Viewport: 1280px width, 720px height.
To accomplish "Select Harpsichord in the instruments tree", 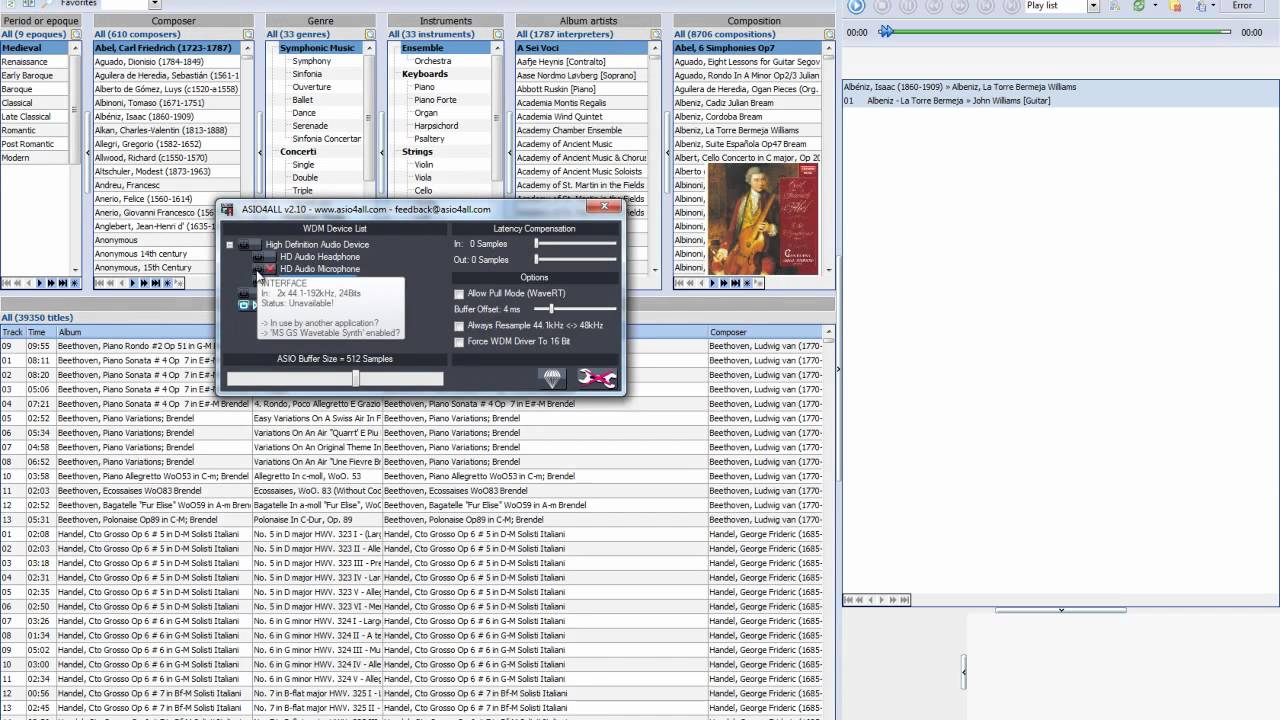I will [436, 126].
